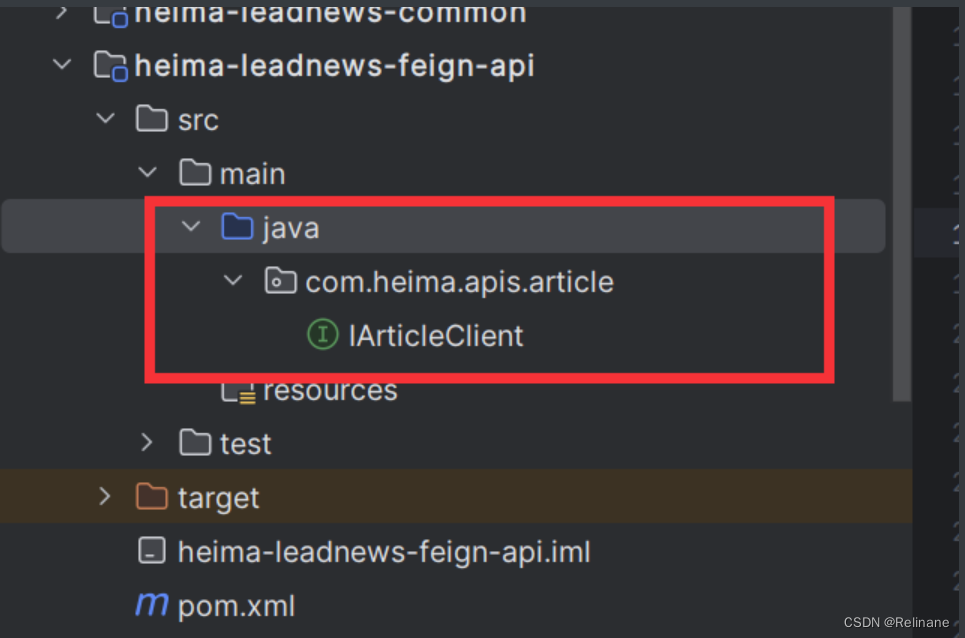Screen dimensions: 965x638
Task: Click the CSDN @Relinane watermark text
Action: (899, 622)
